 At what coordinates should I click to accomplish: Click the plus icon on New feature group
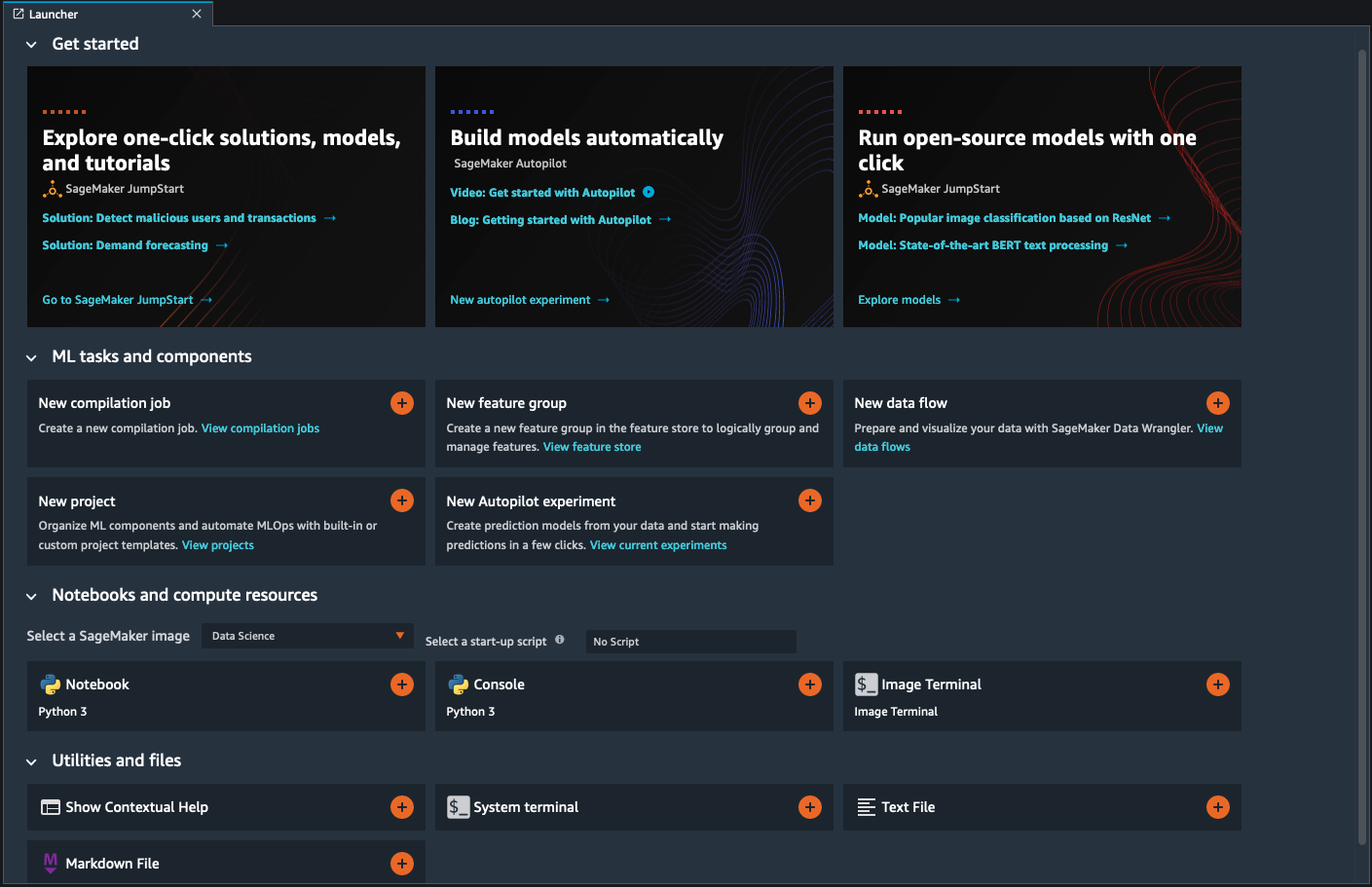tap(810, 403)
